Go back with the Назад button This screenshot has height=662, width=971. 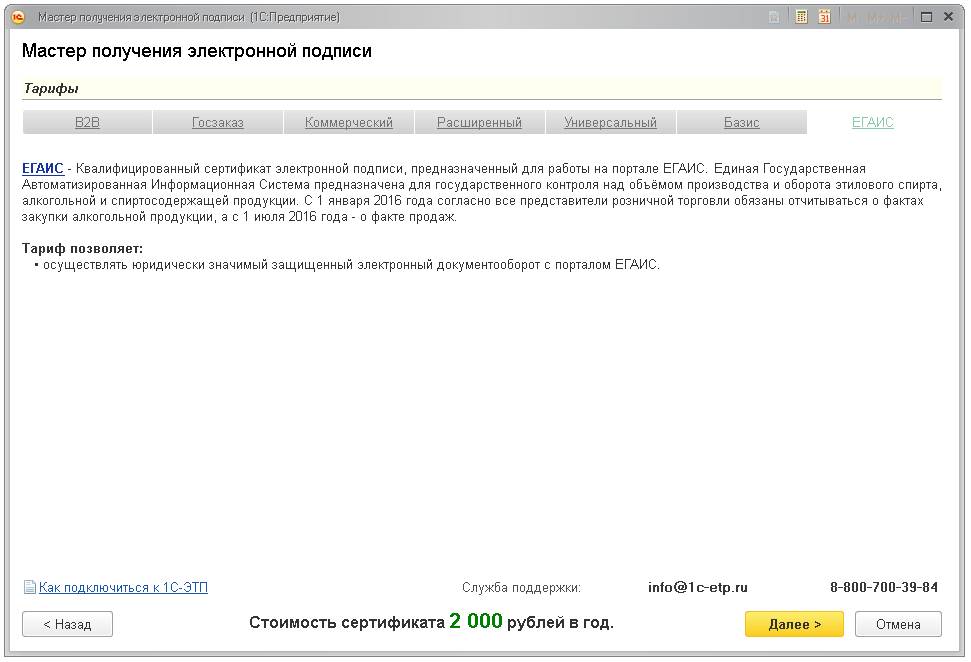[67, 624]
